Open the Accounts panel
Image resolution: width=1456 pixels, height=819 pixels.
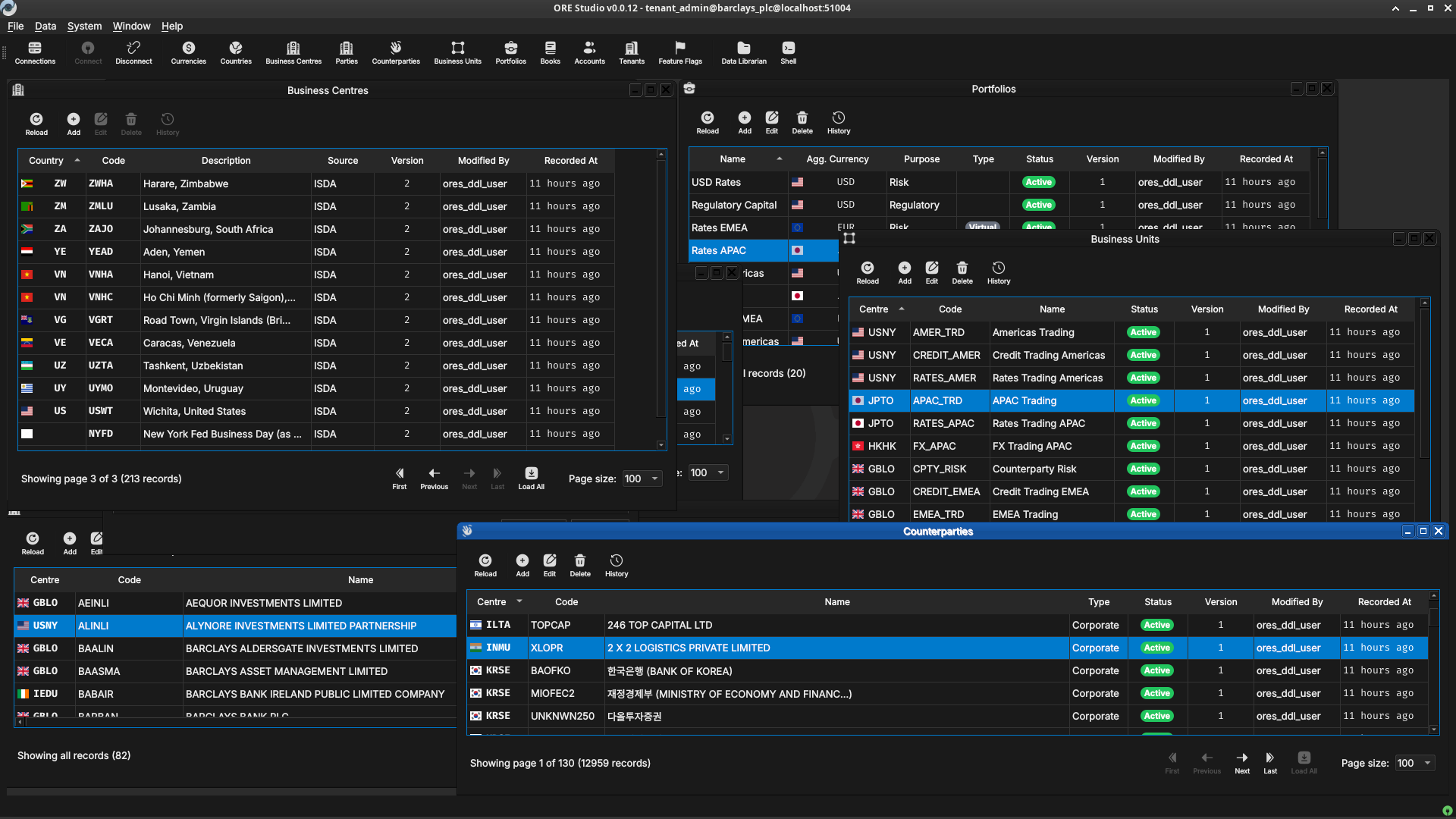(x=589, y=52)
